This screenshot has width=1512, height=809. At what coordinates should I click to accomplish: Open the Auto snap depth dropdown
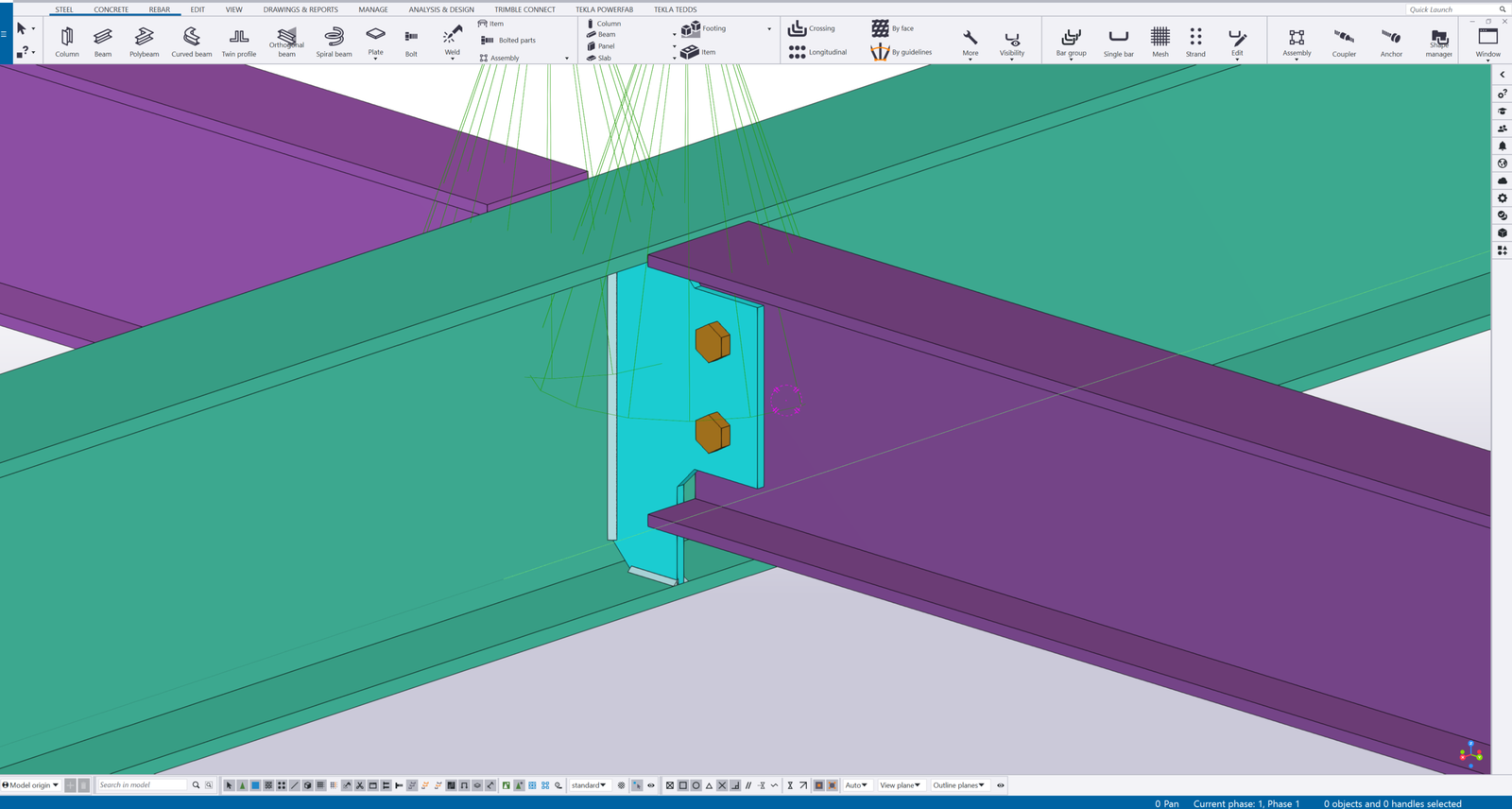856,785
